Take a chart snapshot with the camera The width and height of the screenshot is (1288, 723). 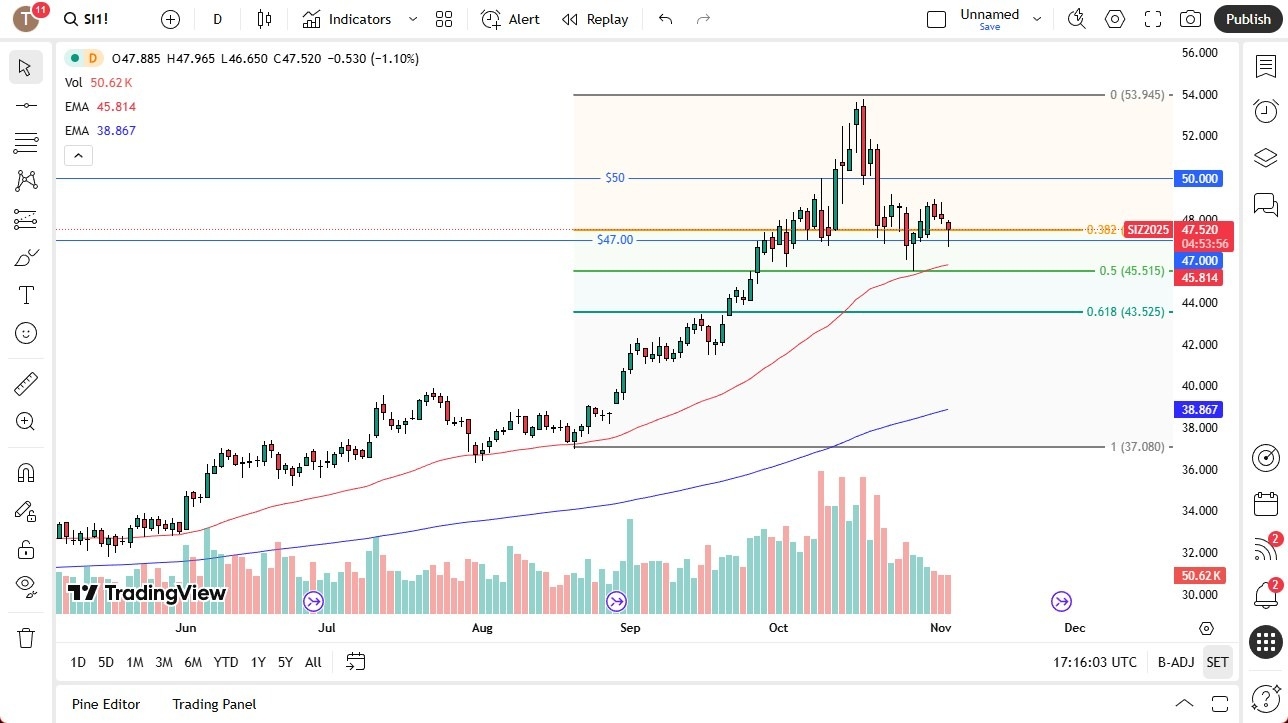[1190, 19]
